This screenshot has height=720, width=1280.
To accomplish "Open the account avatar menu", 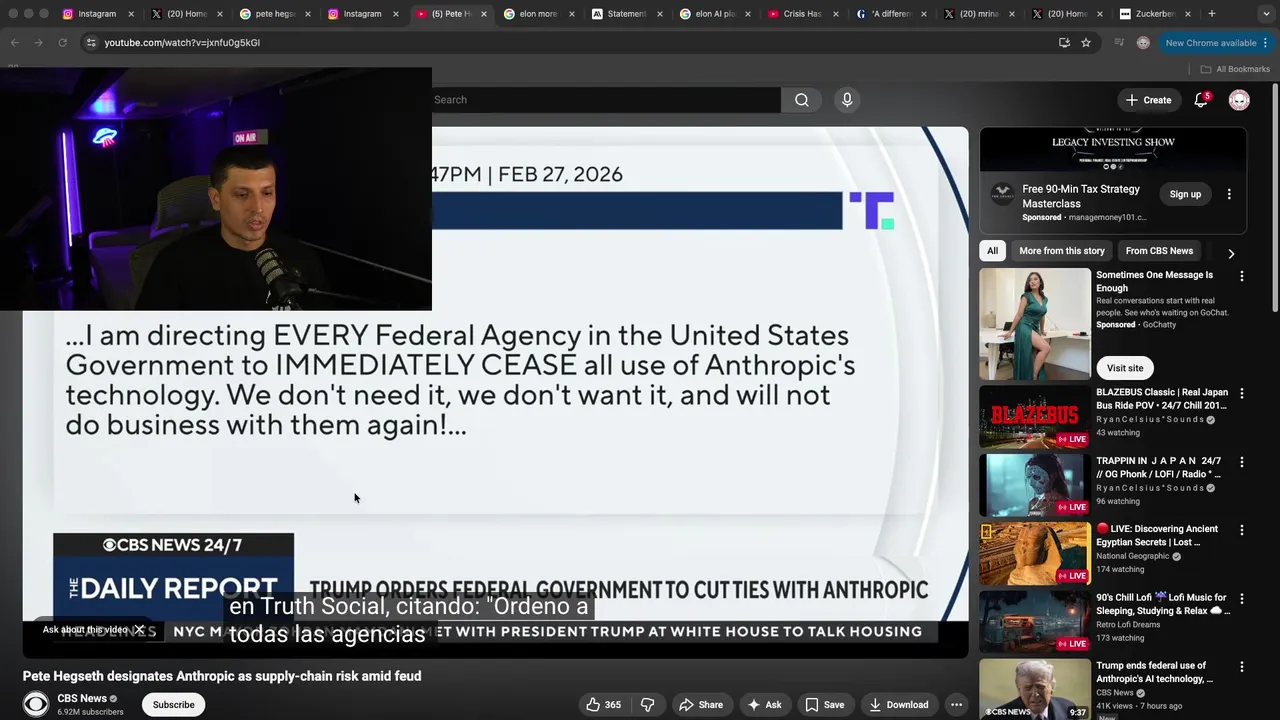I will point(1239,100).
